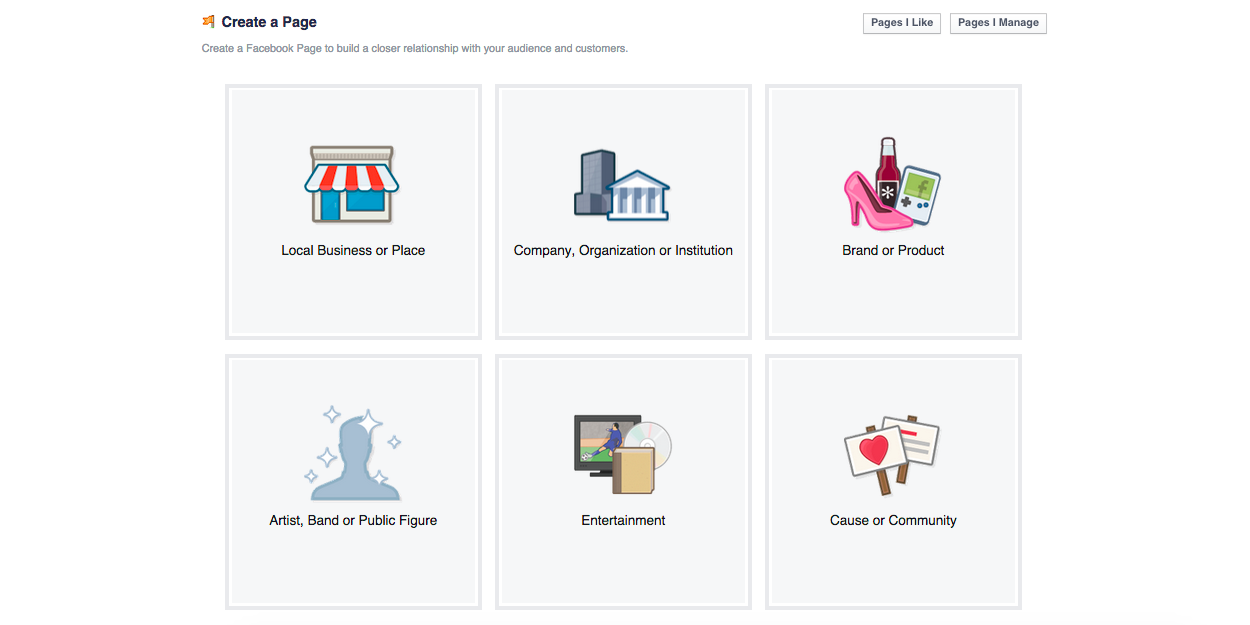The image size is (1250, 625).
Task: Open the Pages I Like list
Action: pos(902,23)
